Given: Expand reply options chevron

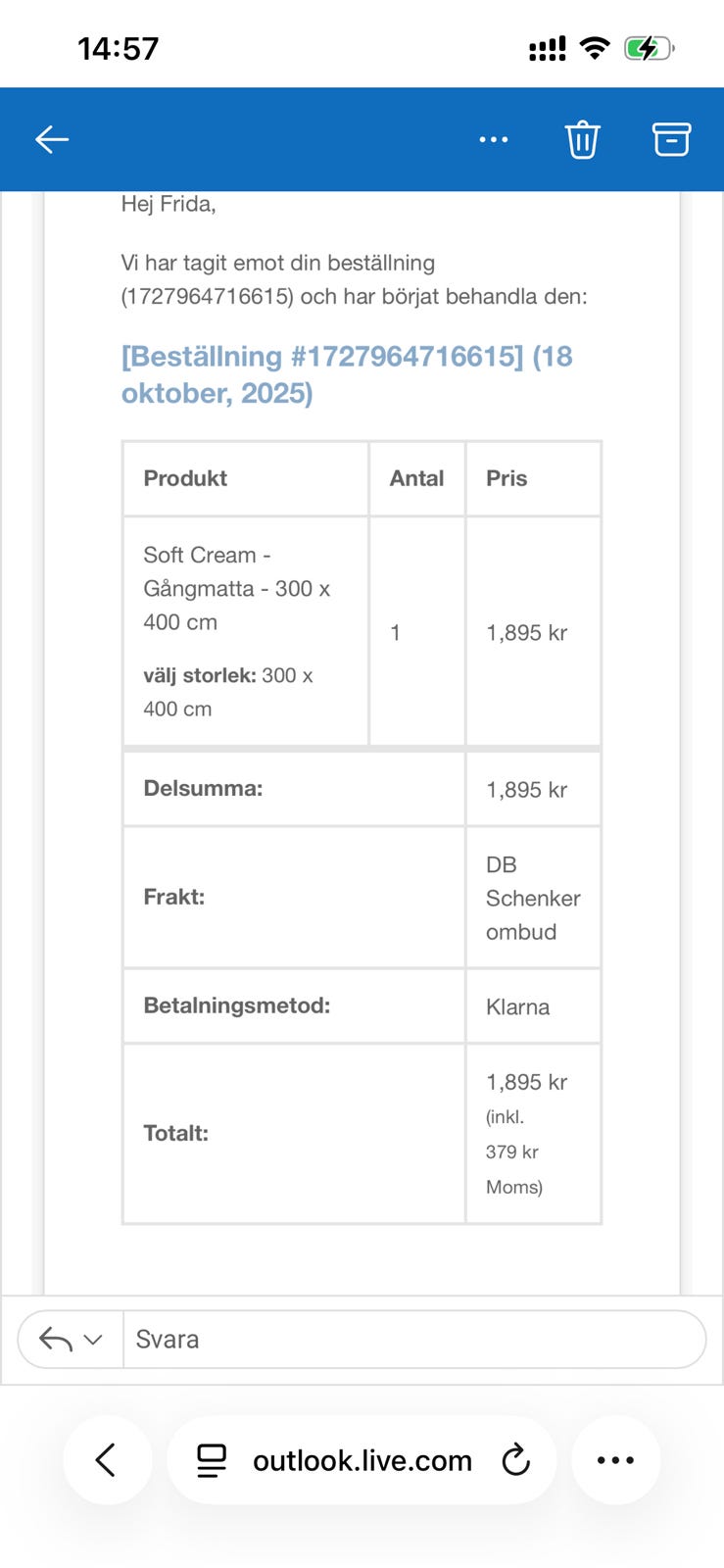Looking at the screenshot, I should (x=94, y=1340).
